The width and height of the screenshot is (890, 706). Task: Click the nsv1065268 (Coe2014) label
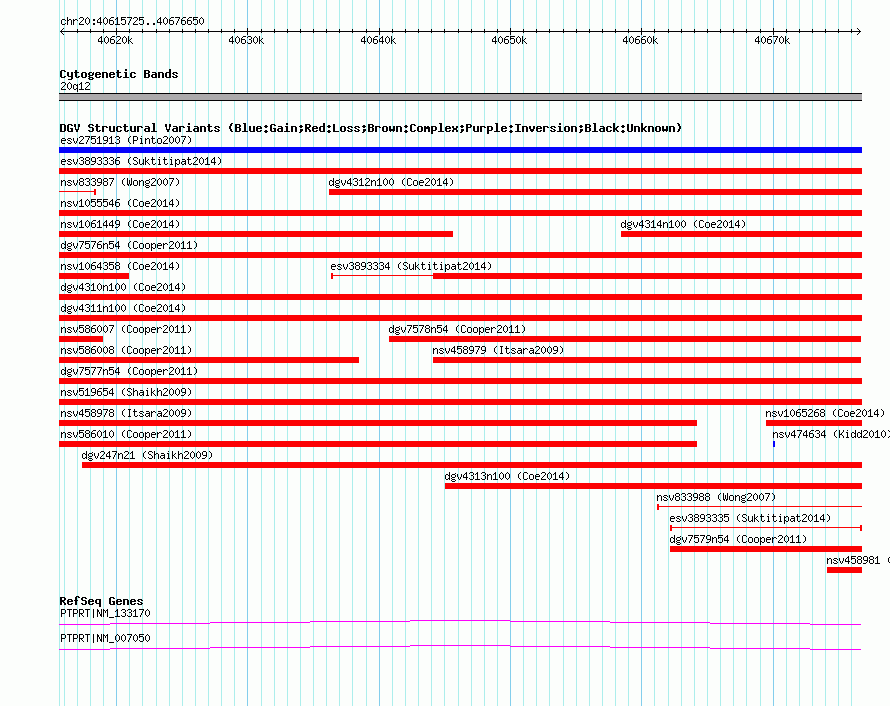(825, 413)
